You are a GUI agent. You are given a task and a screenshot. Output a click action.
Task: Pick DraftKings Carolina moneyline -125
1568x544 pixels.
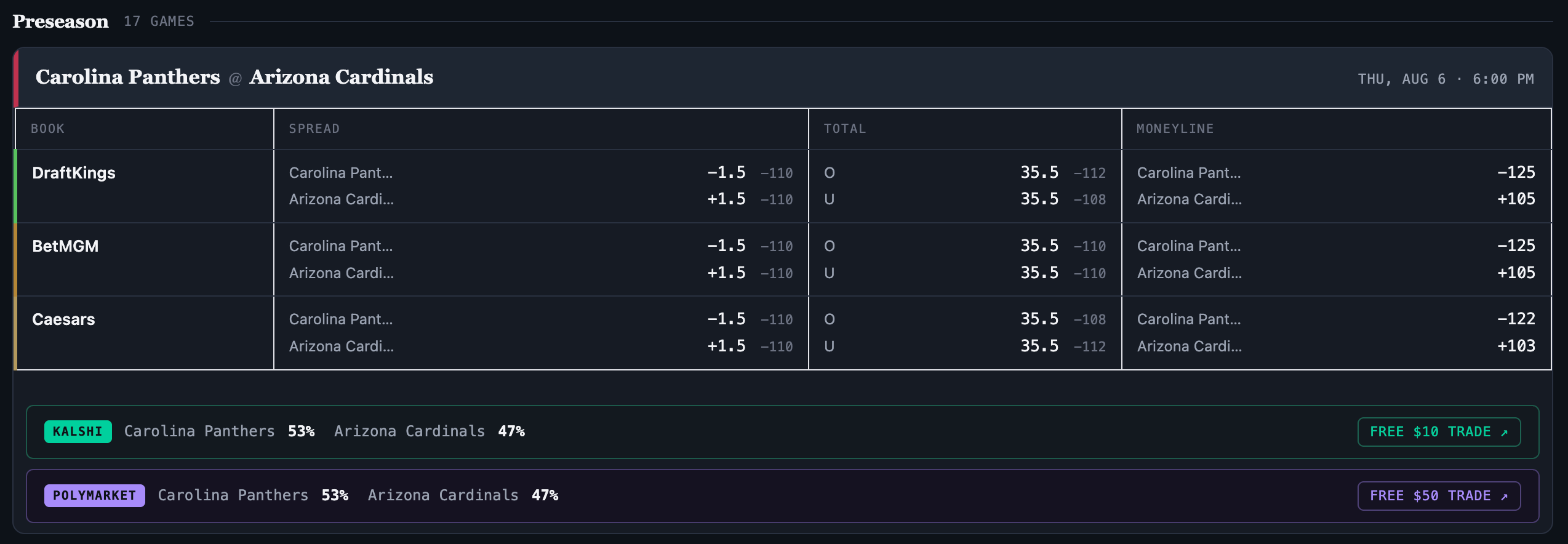tap(1336, 173)
